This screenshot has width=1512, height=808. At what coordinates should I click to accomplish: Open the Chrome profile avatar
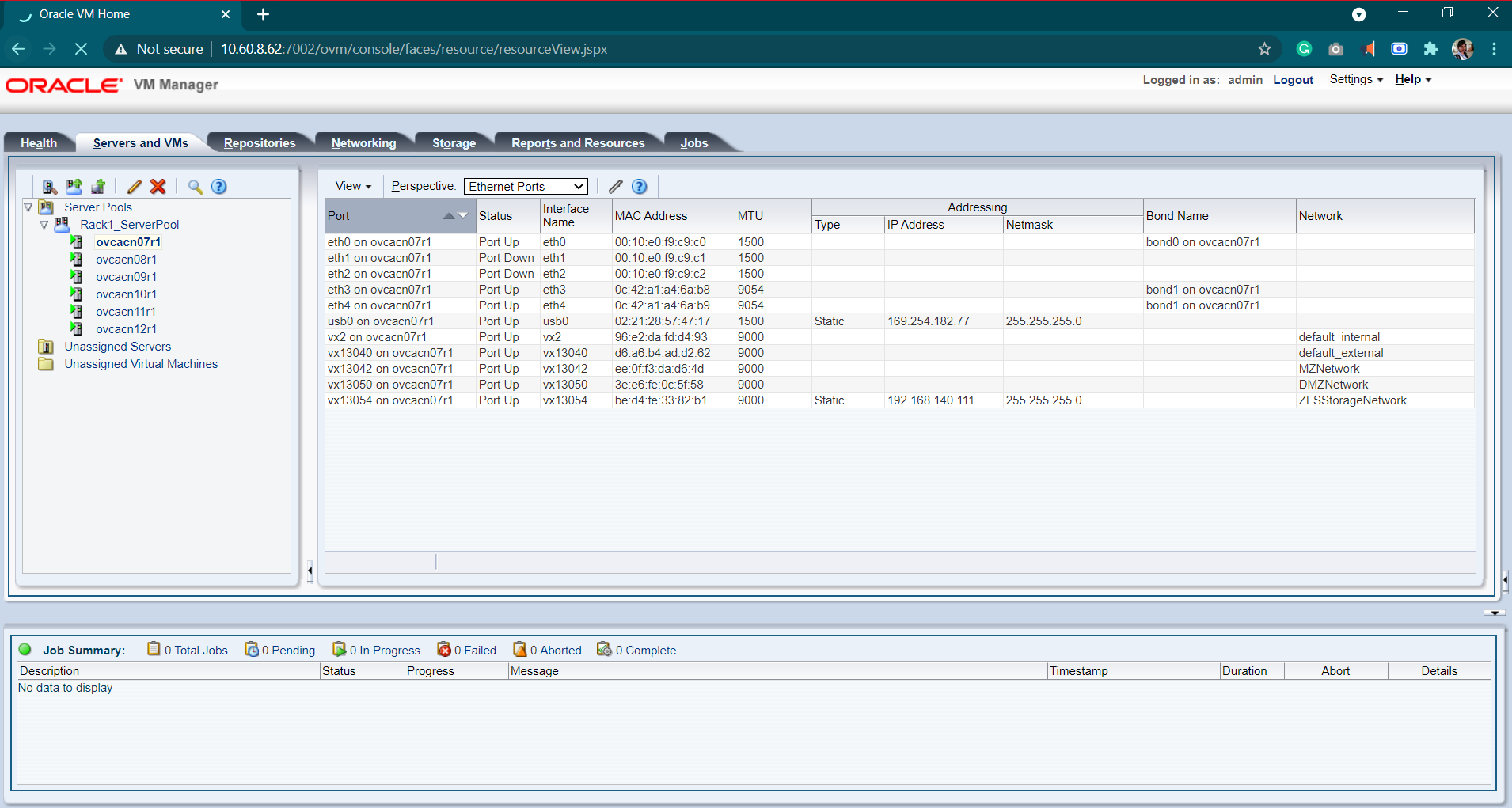1462,49
